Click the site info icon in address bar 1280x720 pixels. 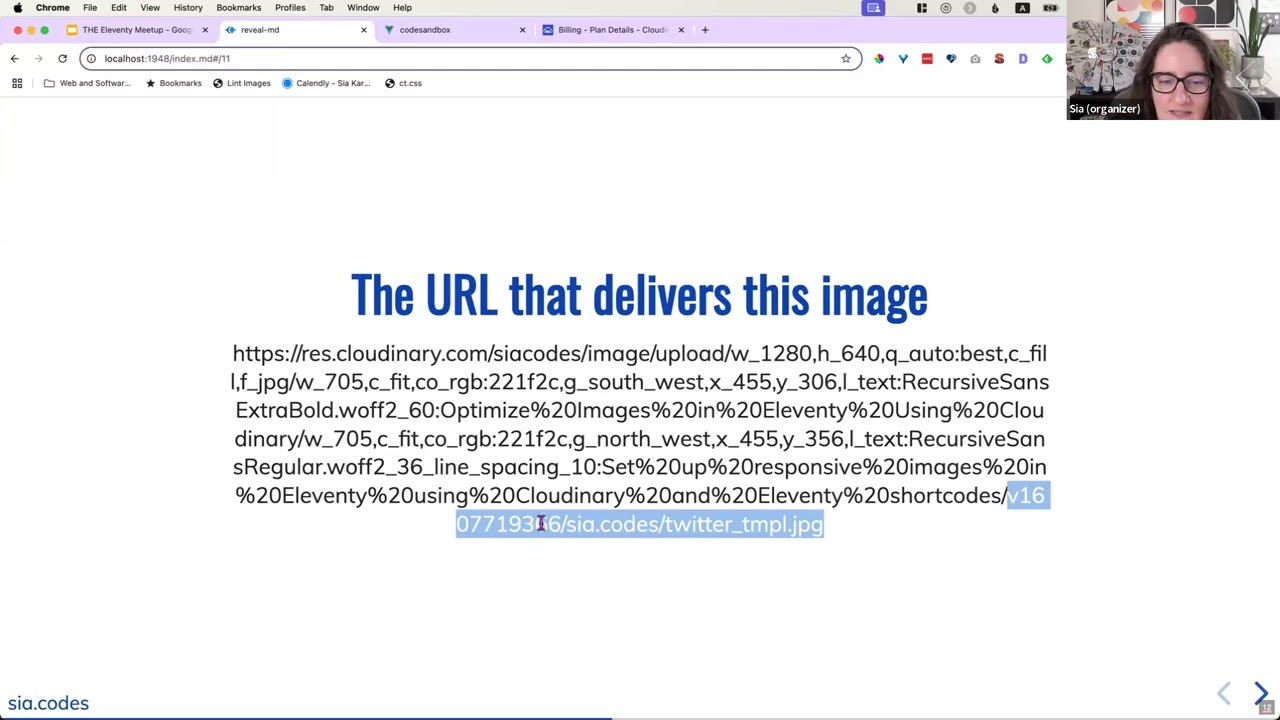coord(91,59)
